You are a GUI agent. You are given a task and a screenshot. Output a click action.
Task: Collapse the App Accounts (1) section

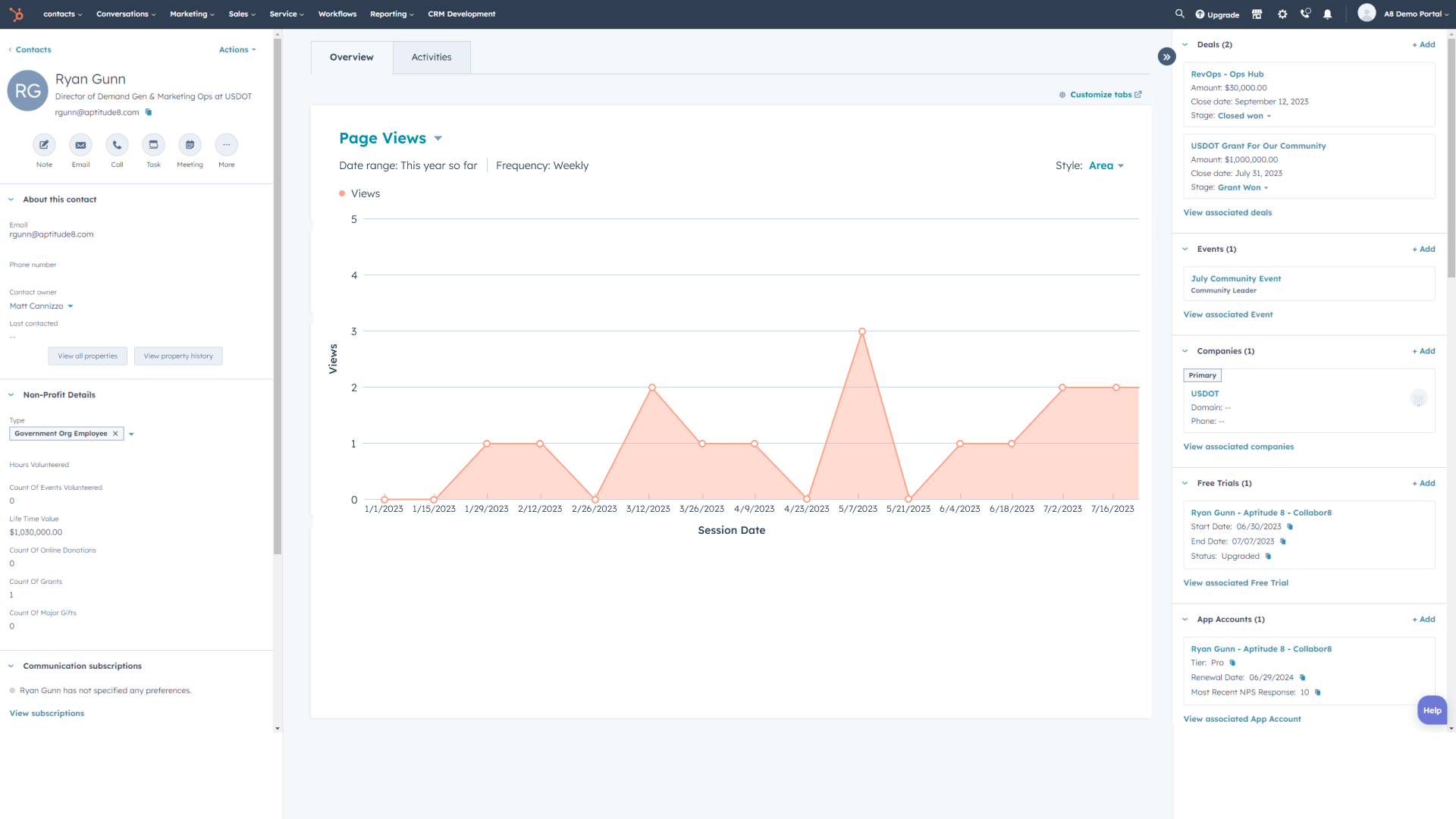(x=1185, y=620)
